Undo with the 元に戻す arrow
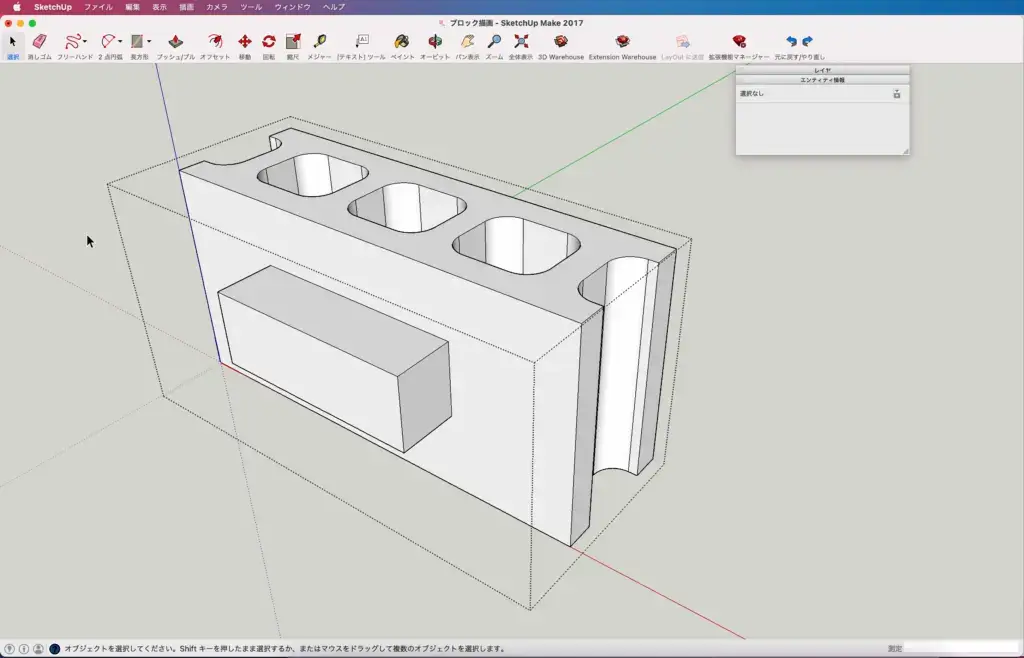This screenshot has height=658, width=1024. click(792, 41)
